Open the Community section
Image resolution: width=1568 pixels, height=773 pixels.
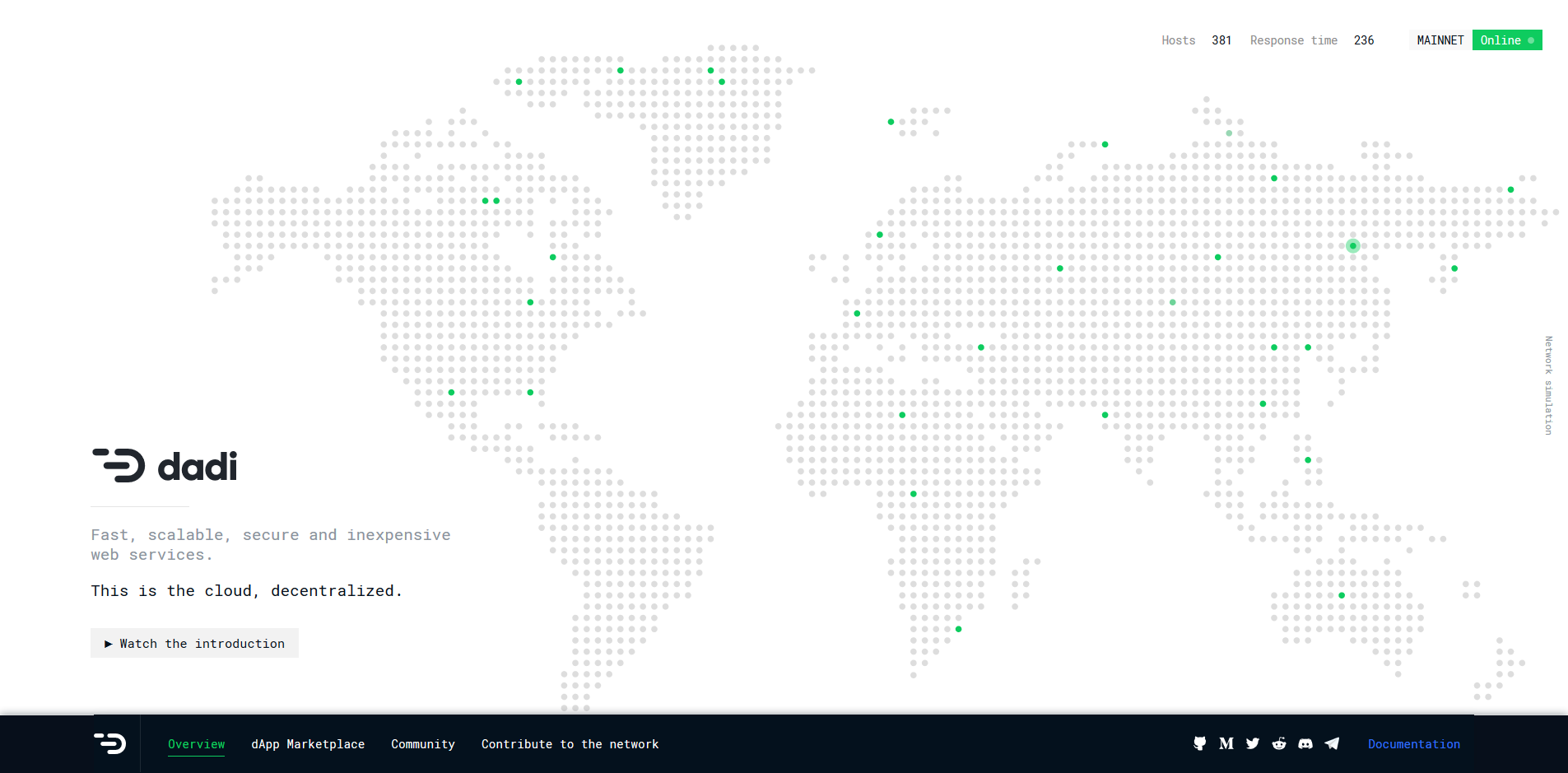tap(423, 744)
